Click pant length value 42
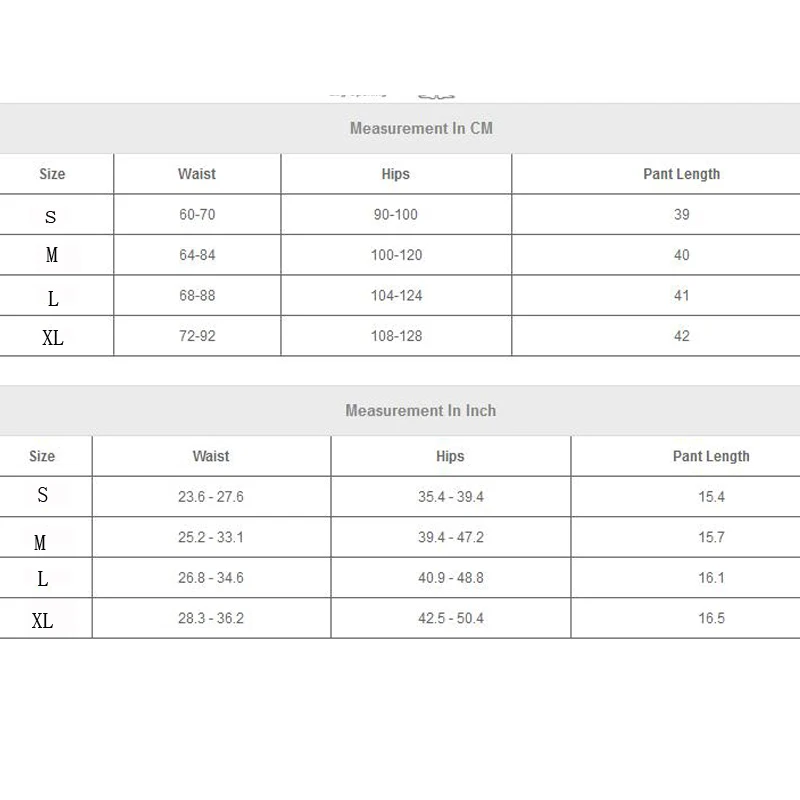The image size is (800, 800). 681,336
